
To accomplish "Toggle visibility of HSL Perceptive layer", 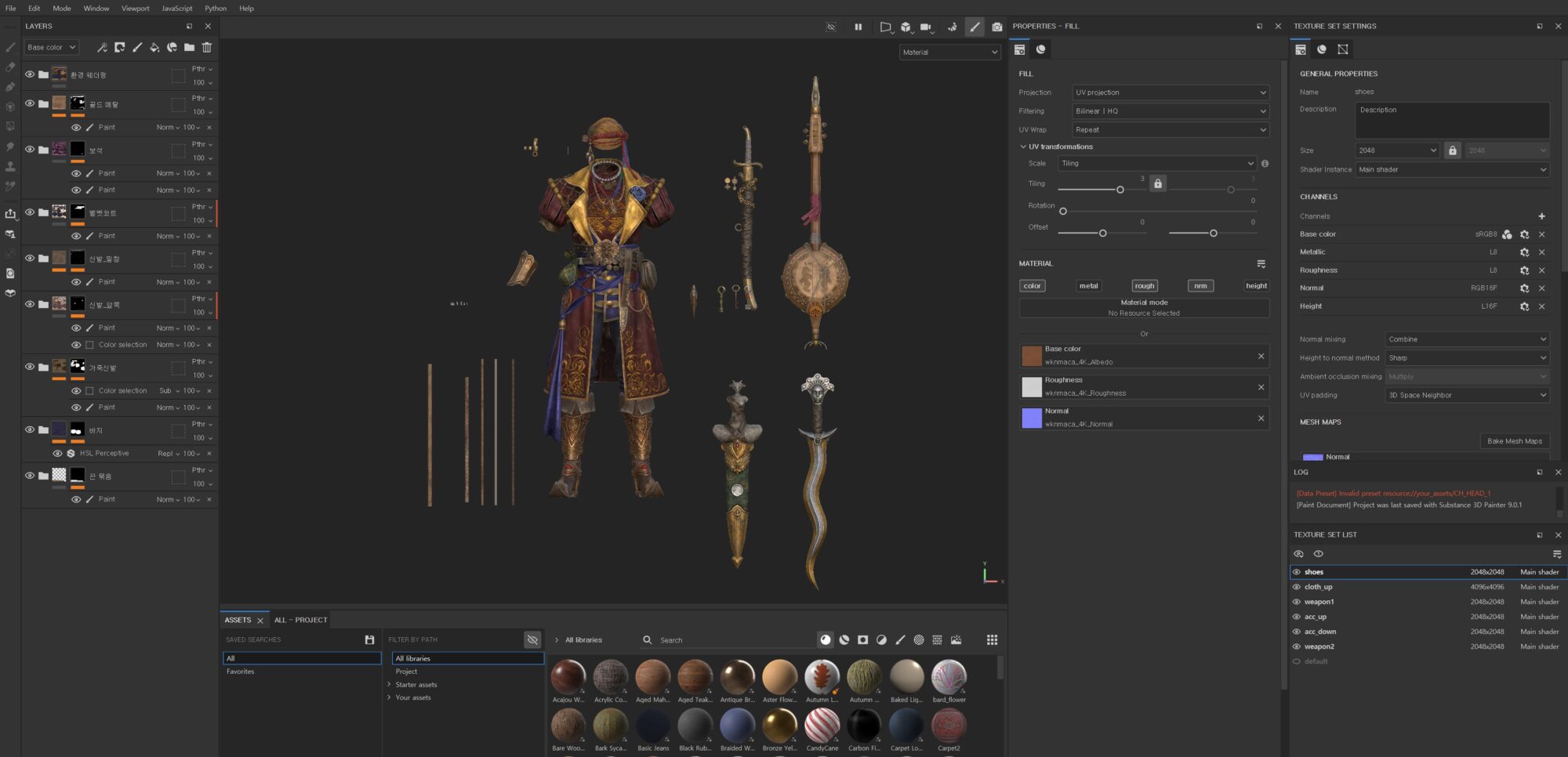I will point(57,454).
